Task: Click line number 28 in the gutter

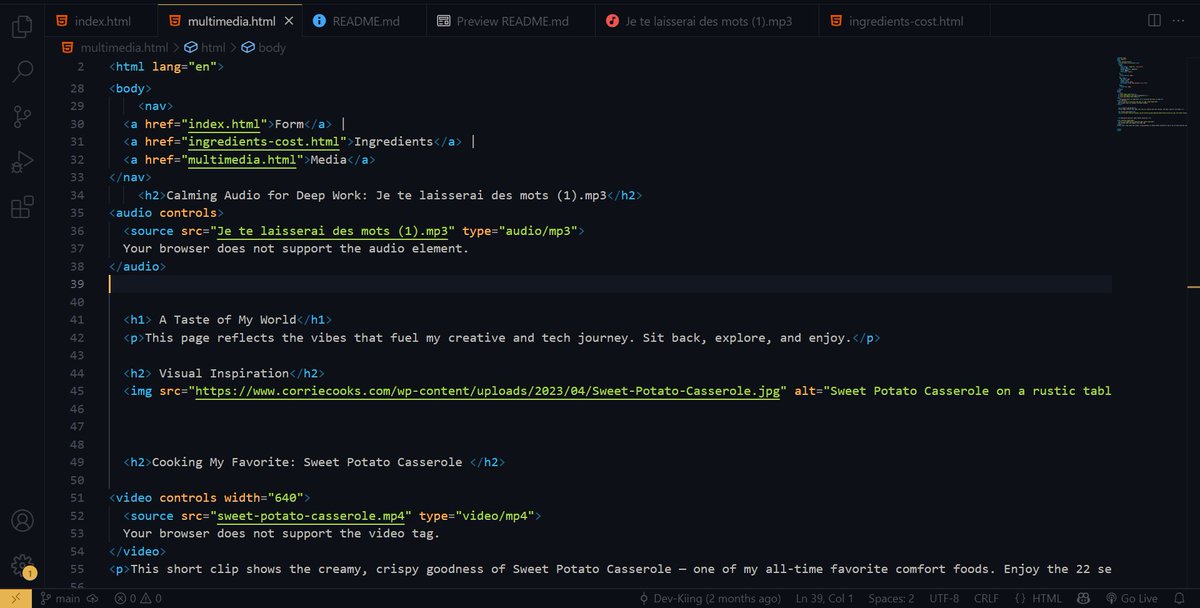Action: (x=78, y=89)
